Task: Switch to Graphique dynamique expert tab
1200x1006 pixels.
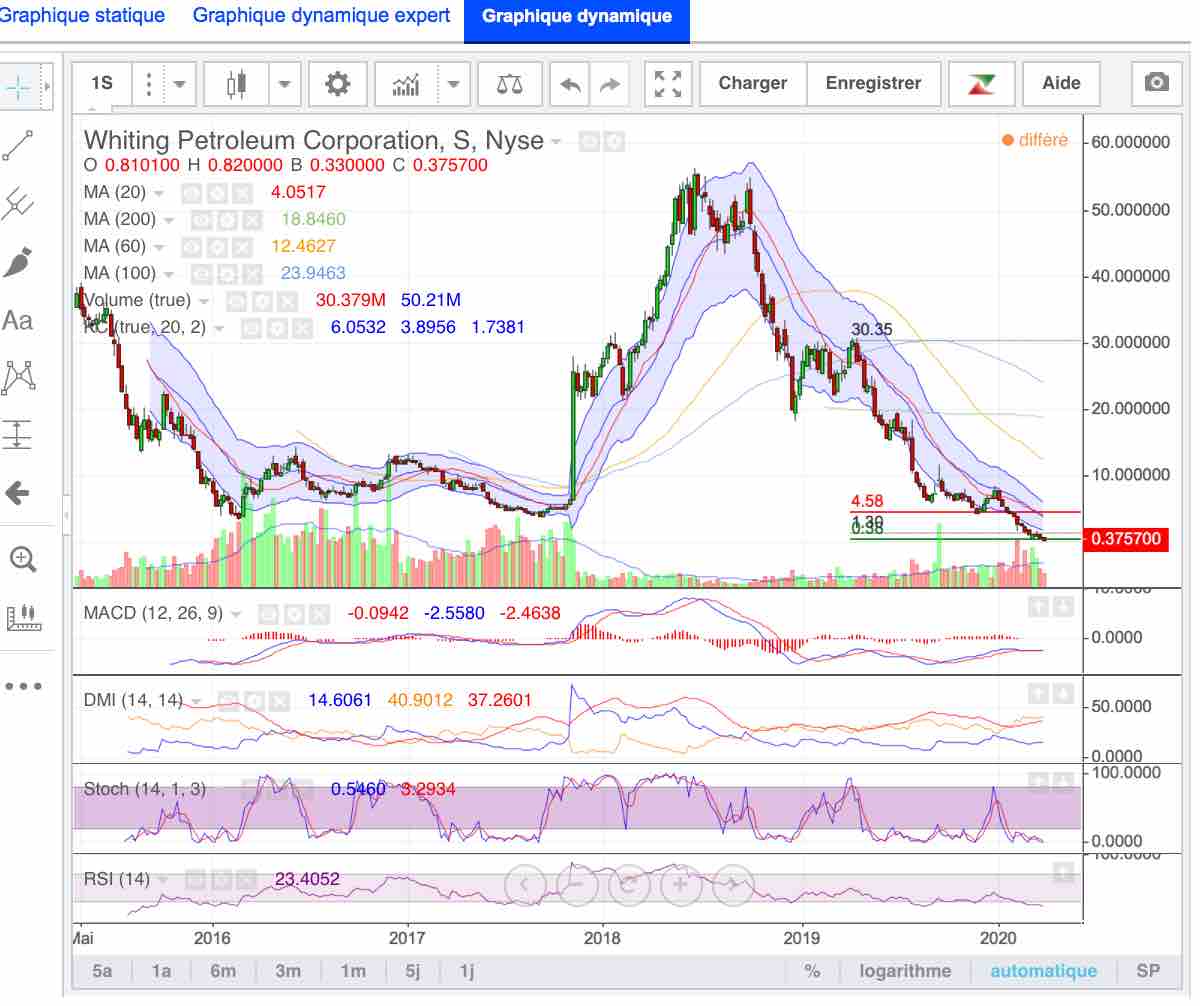Action: click(321, 16)
